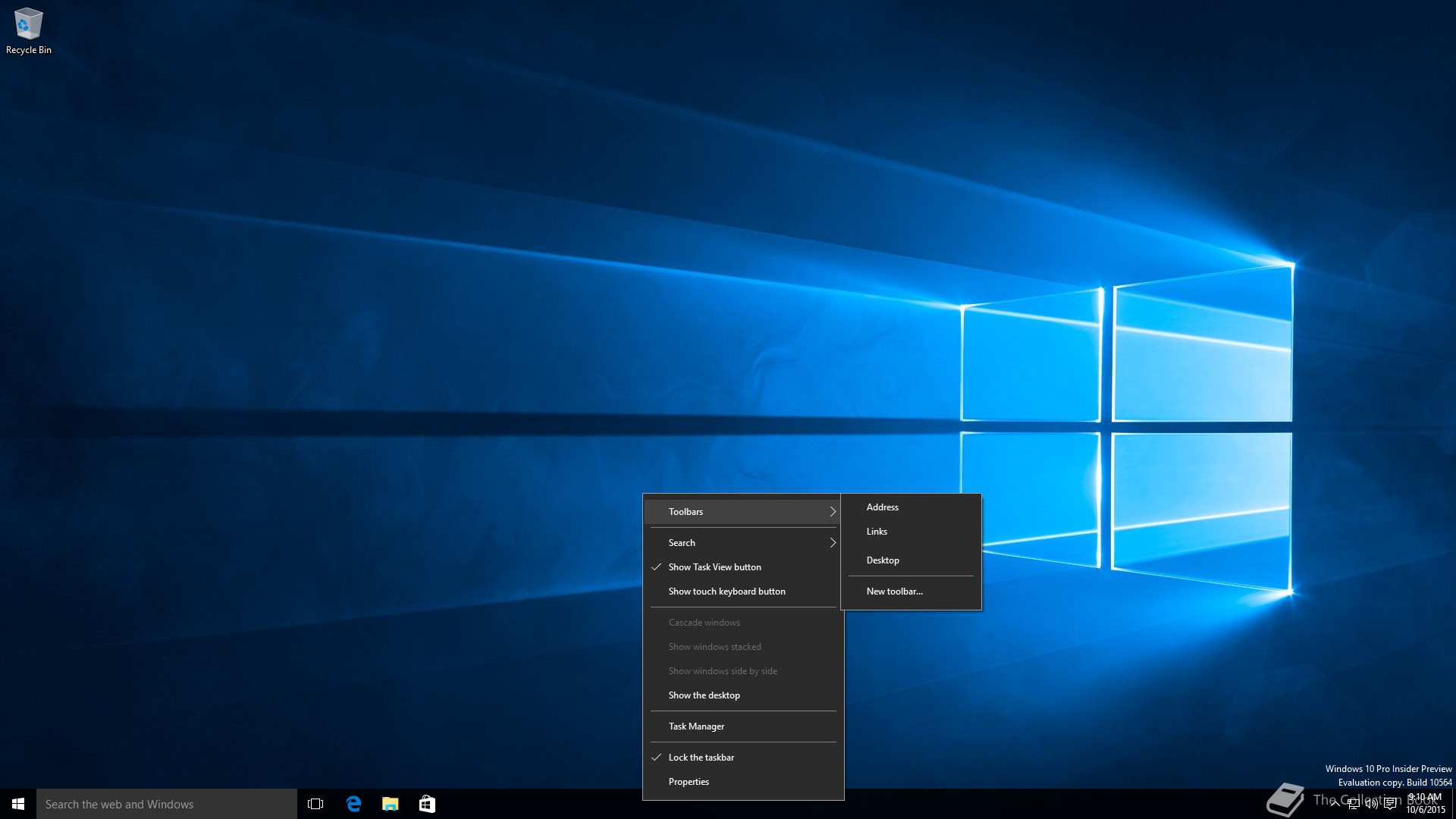1456x819 pixels.
Task: Launch Microsoft Edge from the taskbar
Action: point(353,804)
